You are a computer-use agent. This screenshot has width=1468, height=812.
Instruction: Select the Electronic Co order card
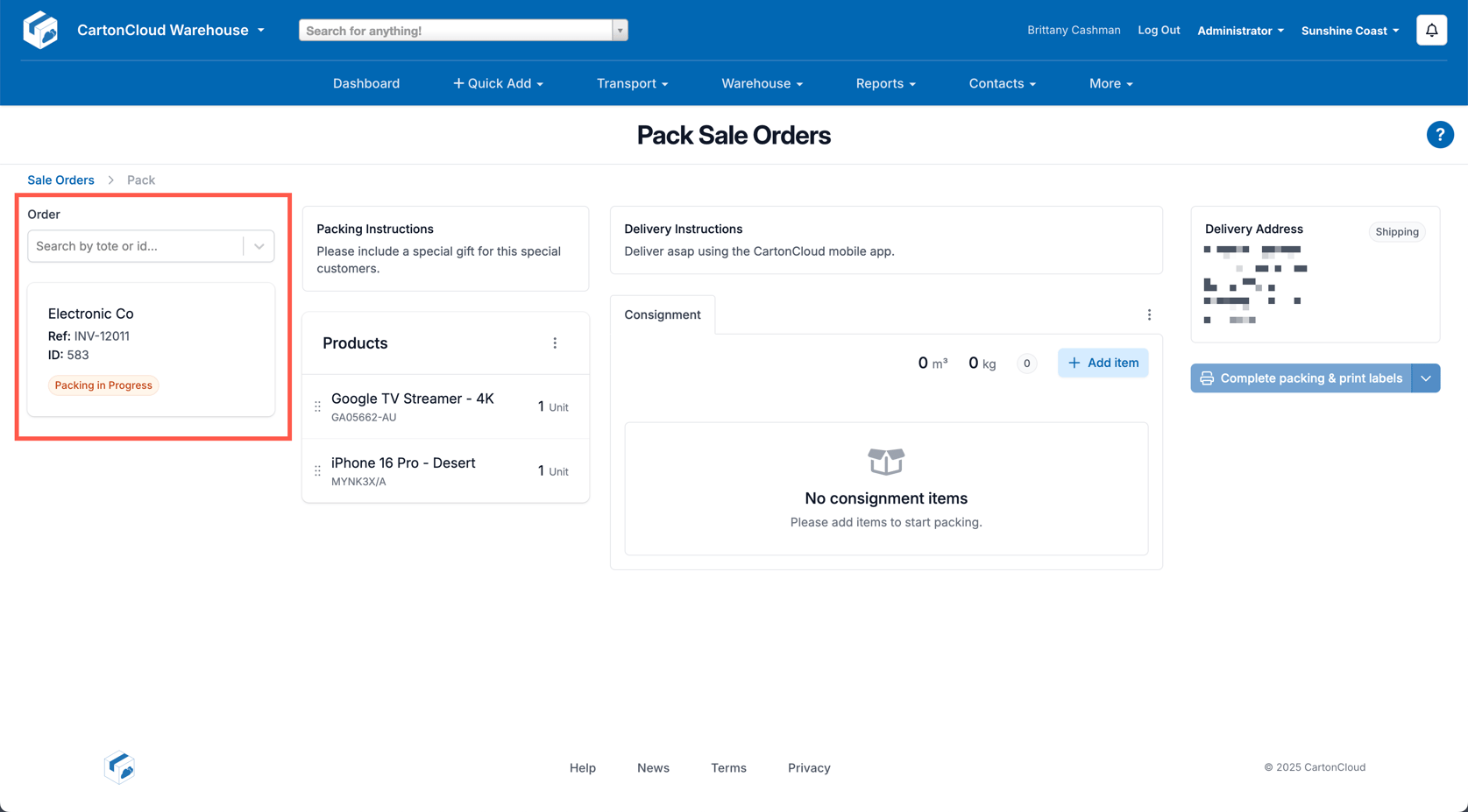coord(151,350)
